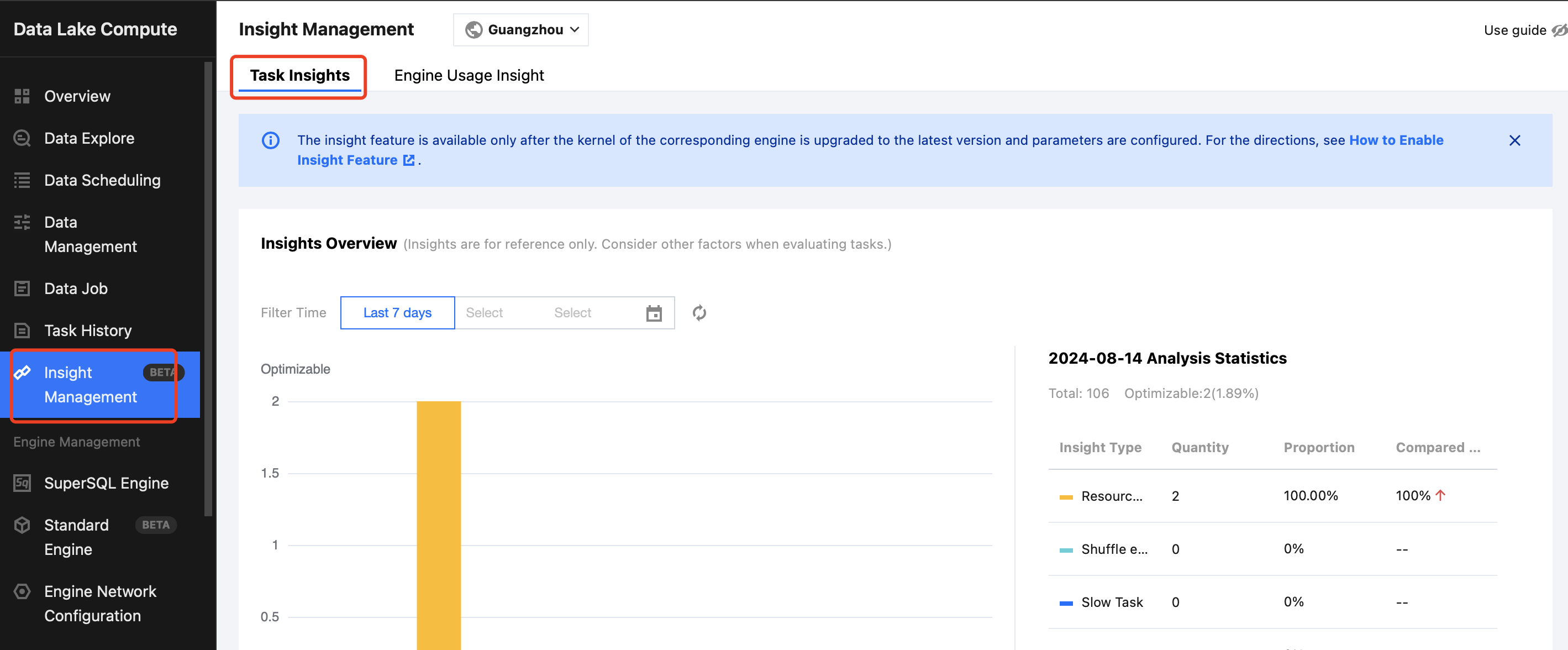Open Data Management in the sidebar
This screenshot has width=1568, height=650.
[90, 234]
